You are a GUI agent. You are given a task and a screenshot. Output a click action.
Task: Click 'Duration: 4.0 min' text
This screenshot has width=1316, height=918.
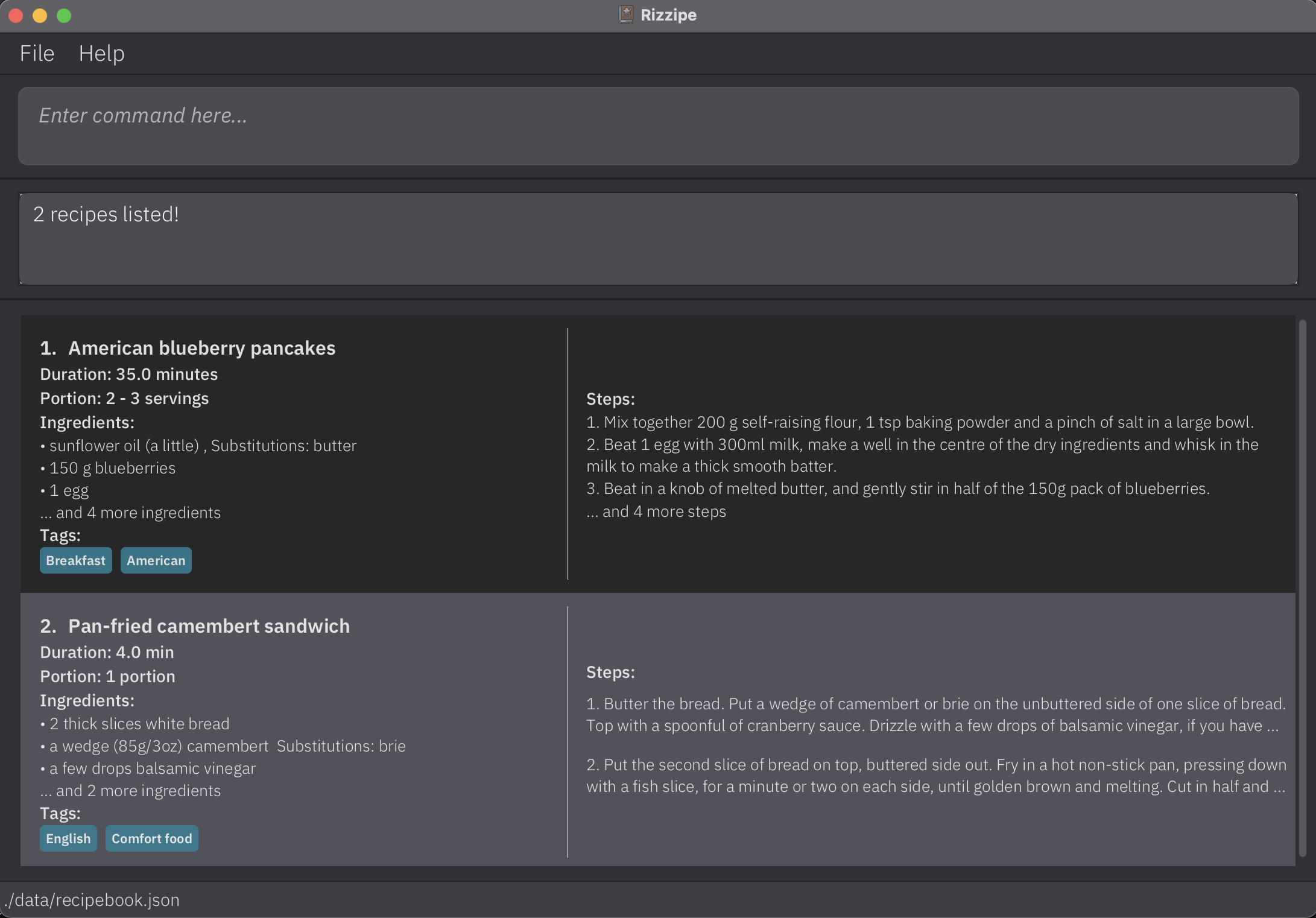[x=107, y=652]
